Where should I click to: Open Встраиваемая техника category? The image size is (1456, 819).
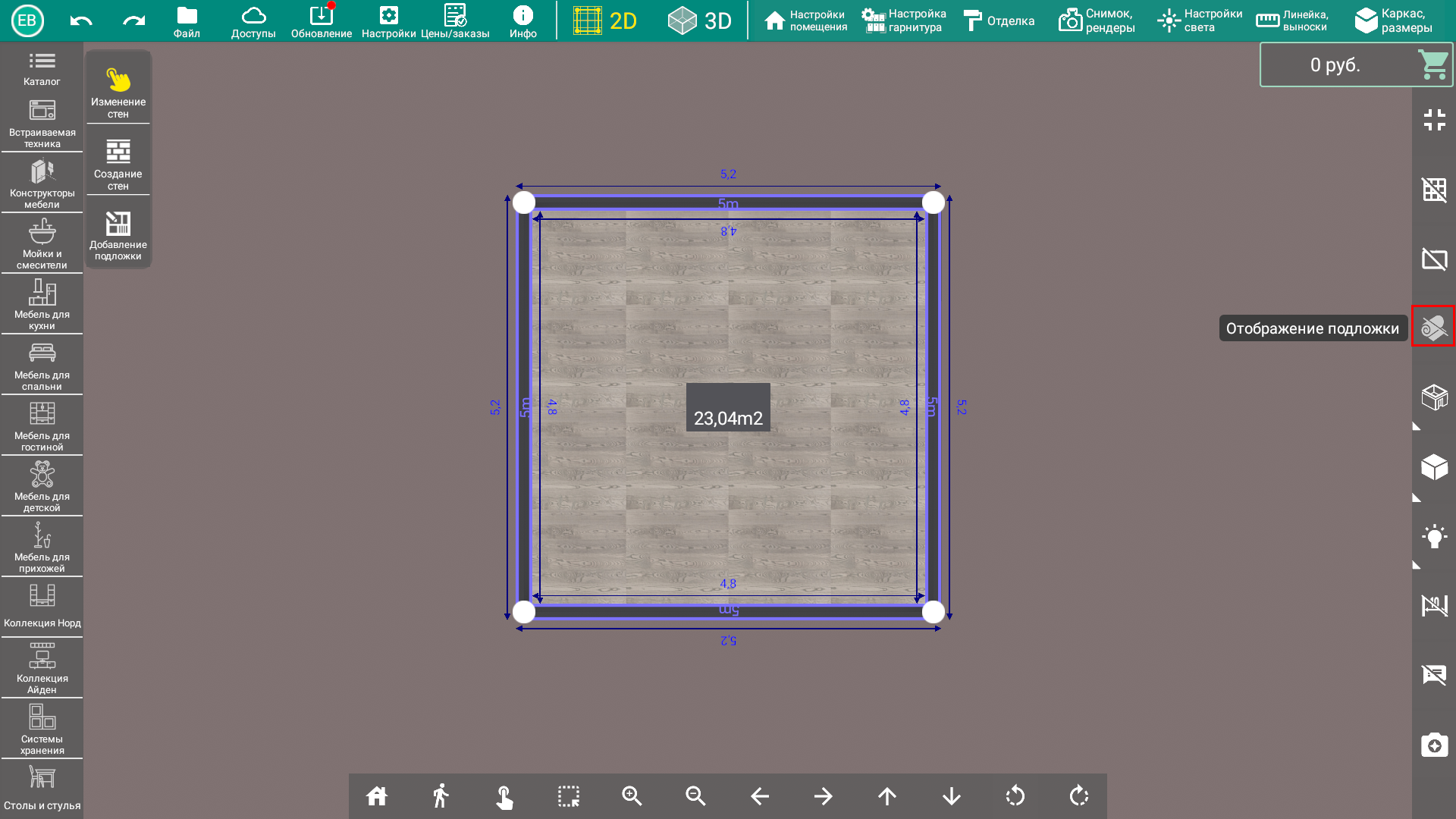pyautogui.click(x=42, y=124)
